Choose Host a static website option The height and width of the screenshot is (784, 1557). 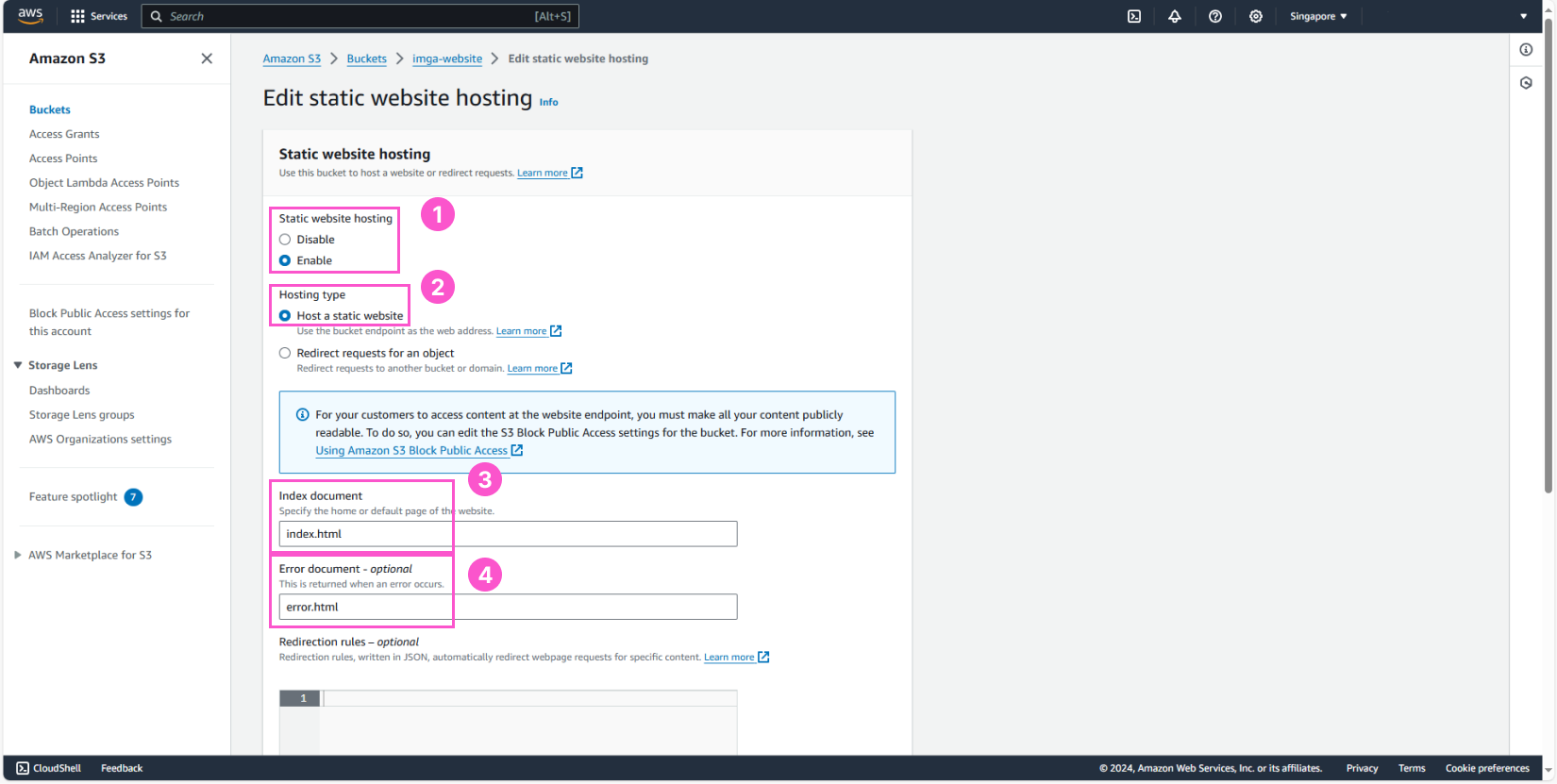pos(285,316)
